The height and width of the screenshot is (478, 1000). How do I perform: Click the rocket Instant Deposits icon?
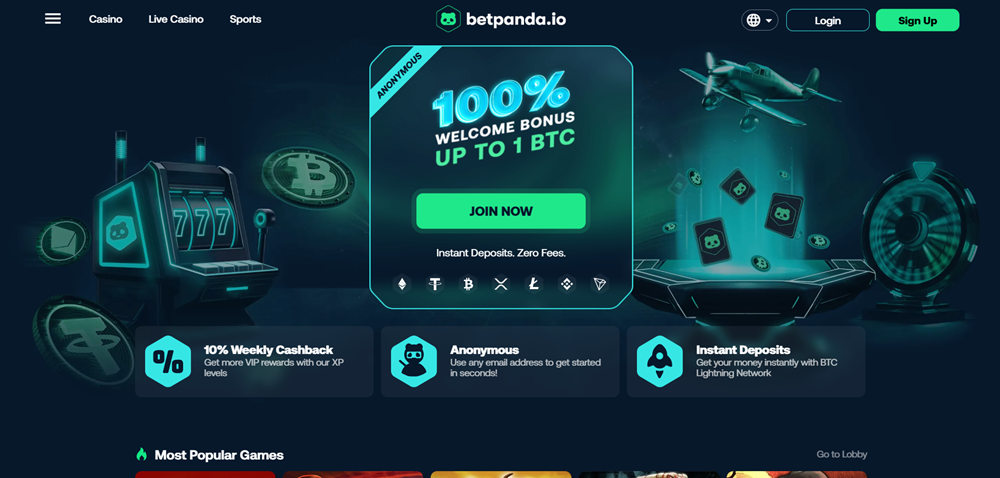click(660, 361)
